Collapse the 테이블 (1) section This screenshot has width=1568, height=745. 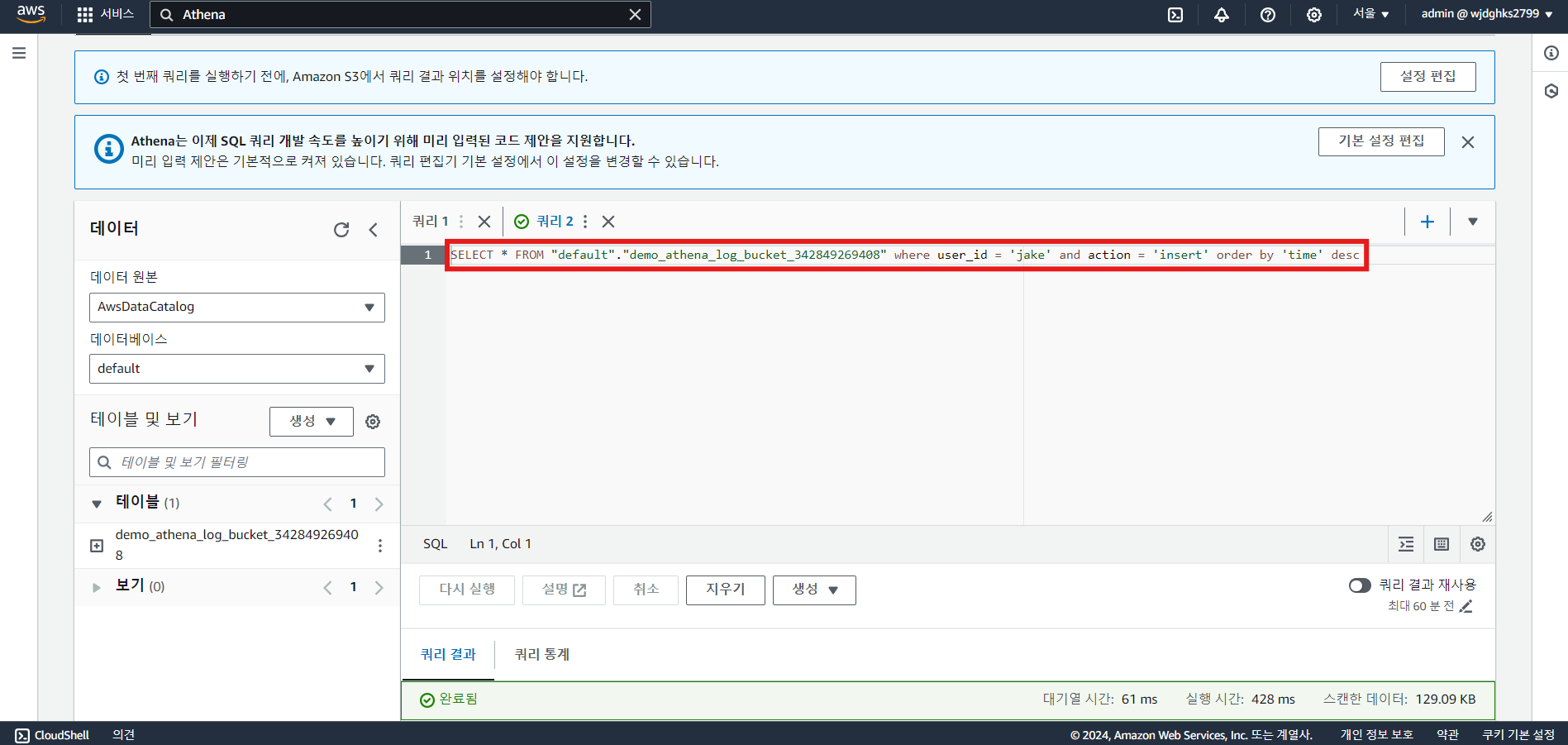97,504
